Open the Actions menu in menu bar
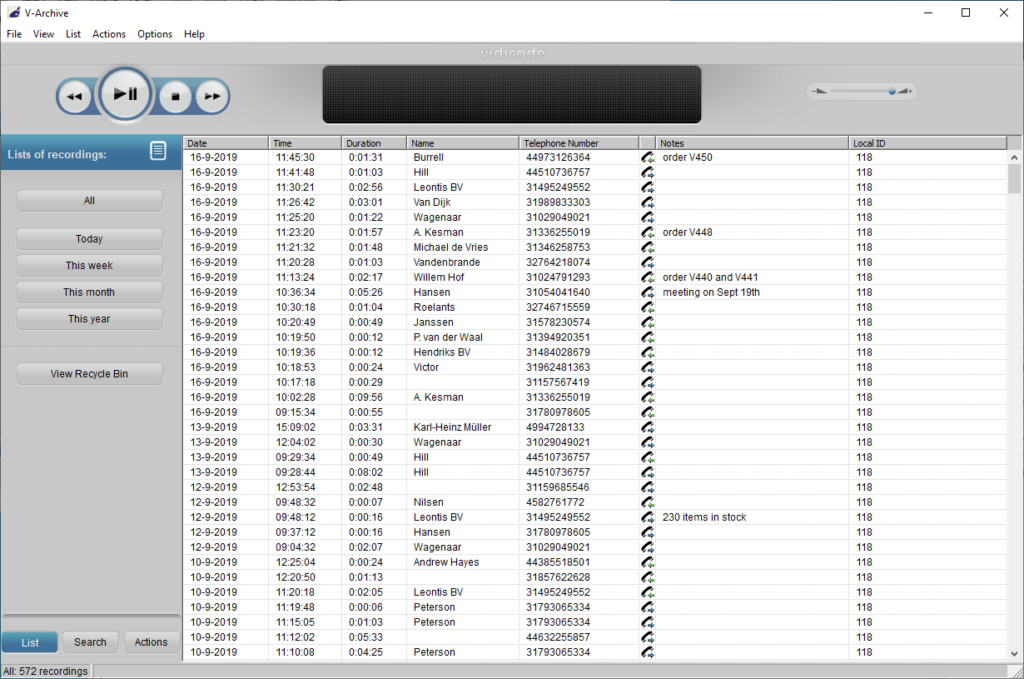The image size is (1024, 679). 109,34
